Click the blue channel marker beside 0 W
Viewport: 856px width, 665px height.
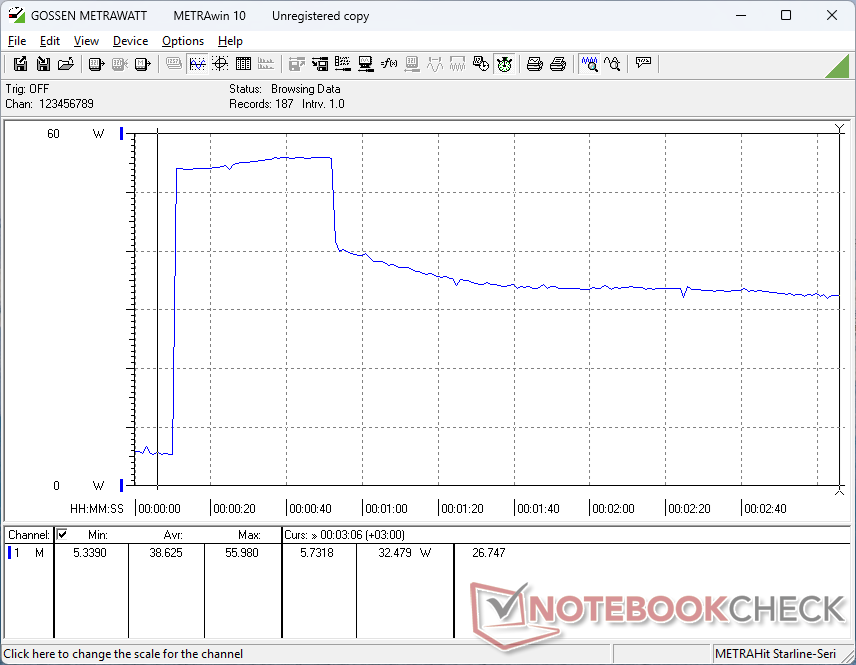[x=122, y=485]
